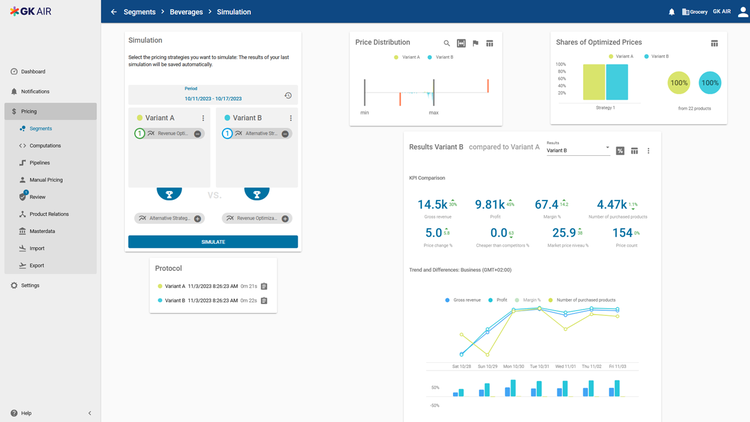The image size is (750, 422).
Task: Click Variant A trophy winner icon
Action: pos(169,194)
